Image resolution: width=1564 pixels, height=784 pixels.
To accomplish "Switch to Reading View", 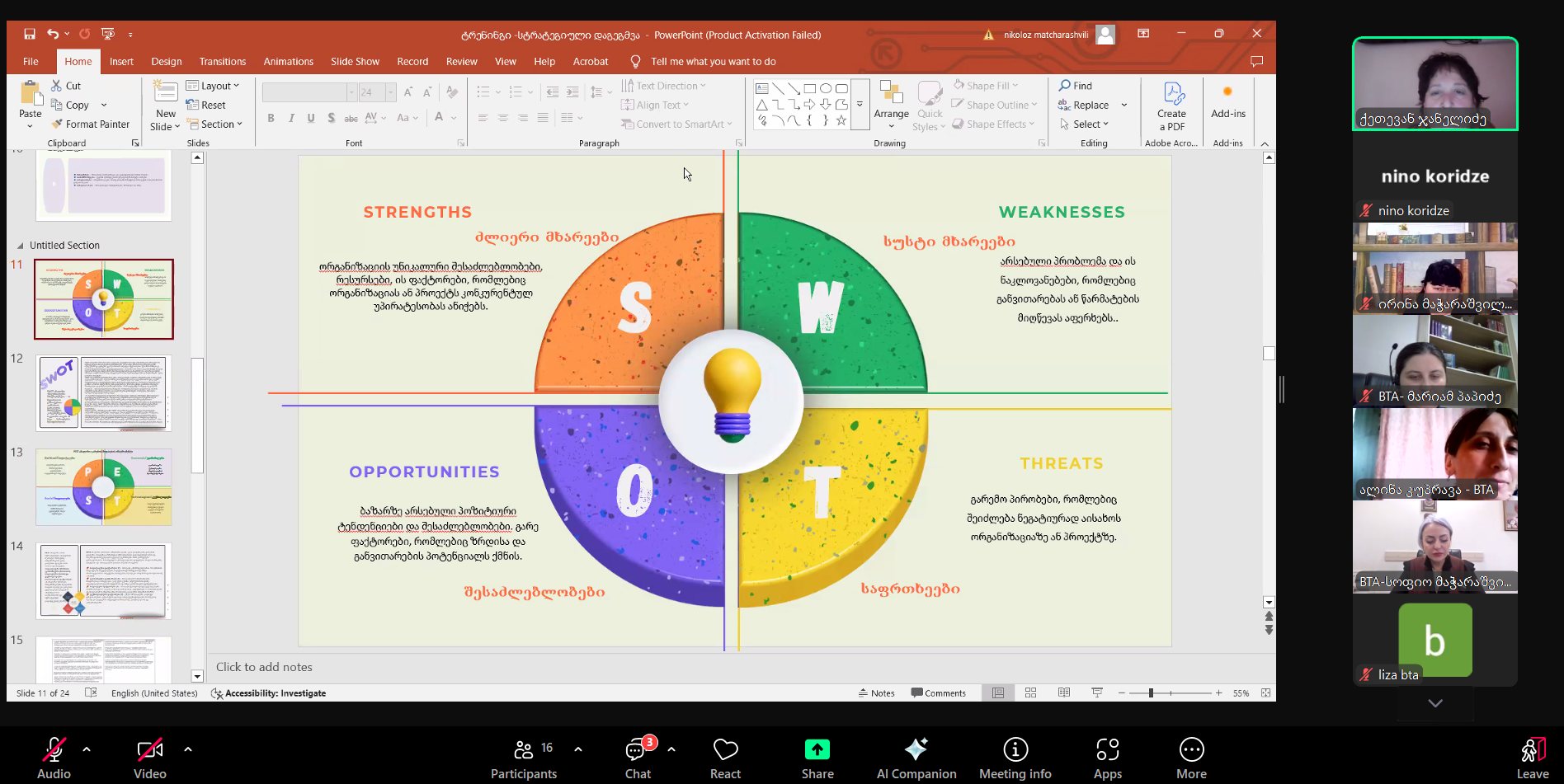I will [1064, 693].
